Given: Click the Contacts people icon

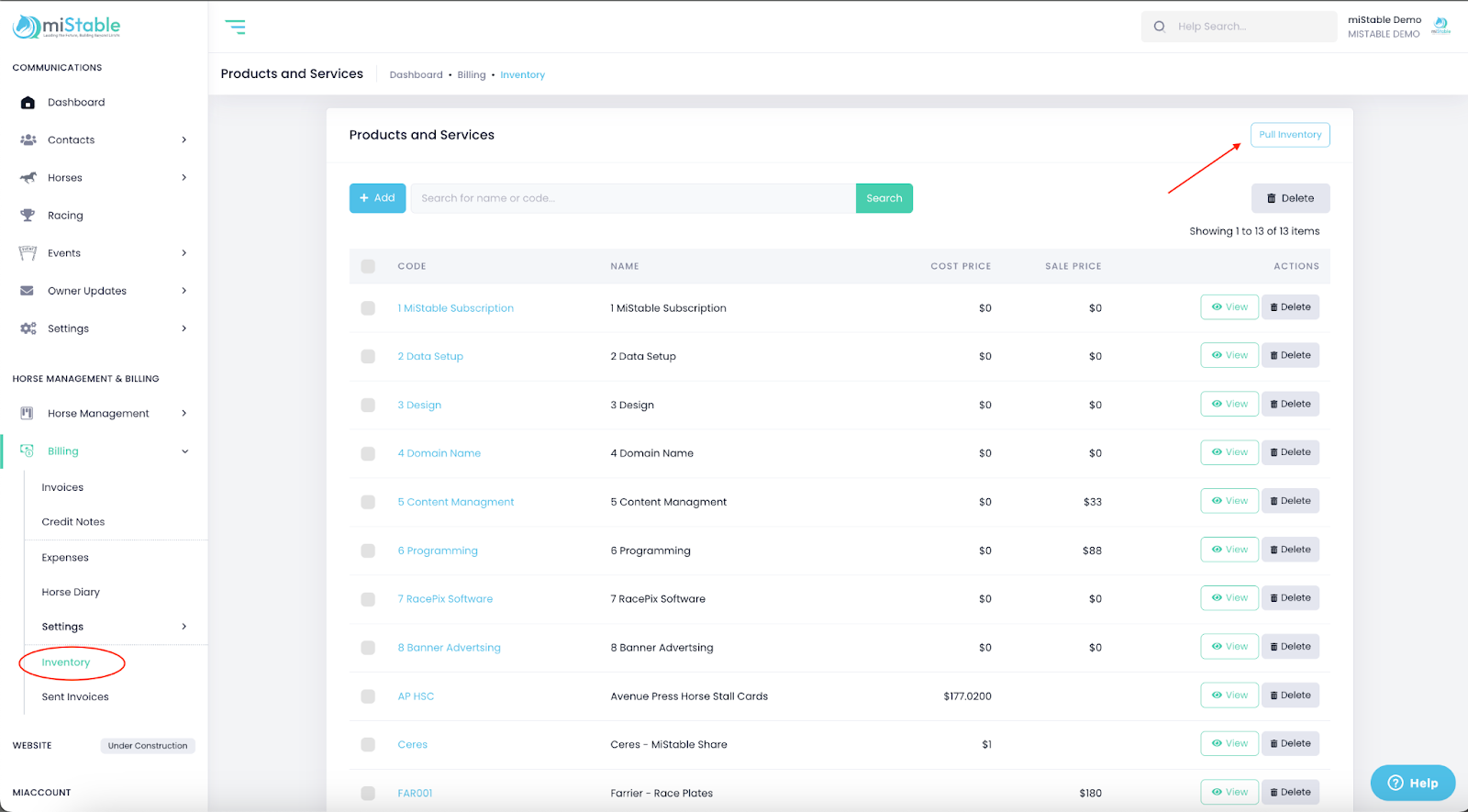Looking at the screenshot, I should pos(28,140).
